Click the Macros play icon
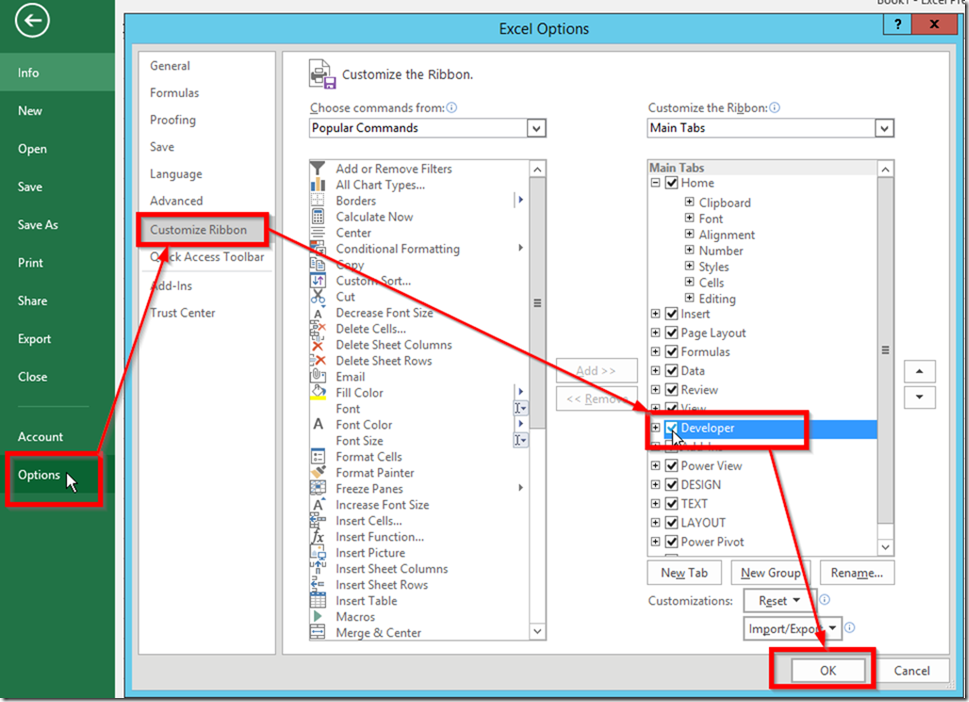Image resolution: width=969 pixels, height=702 pixels. pyautogui.click(x=318, y=616)
